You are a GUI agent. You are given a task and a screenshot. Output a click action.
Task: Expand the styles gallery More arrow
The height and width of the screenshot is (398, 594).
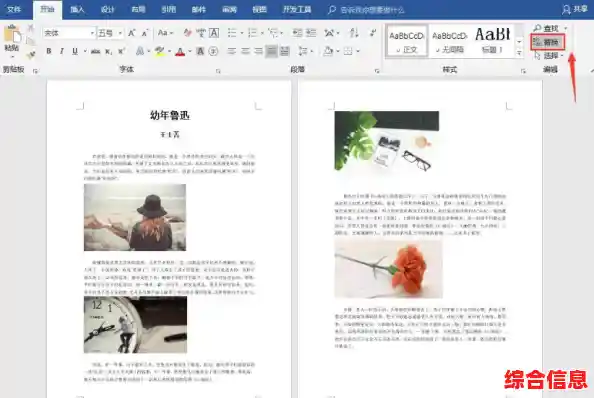[519, 54]
